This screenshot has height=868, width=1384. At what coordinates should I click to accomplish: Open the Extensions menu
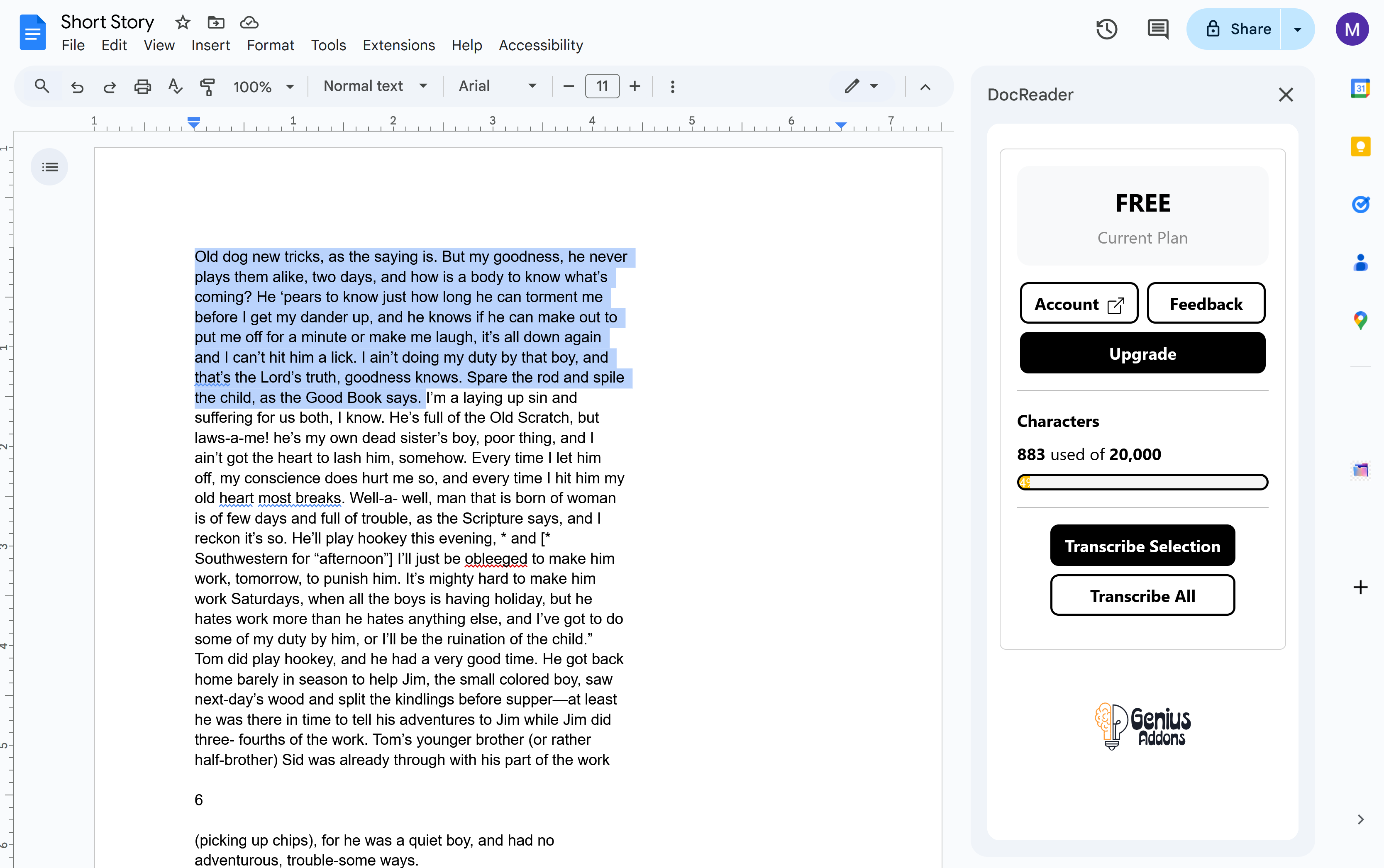click(399, 45)
